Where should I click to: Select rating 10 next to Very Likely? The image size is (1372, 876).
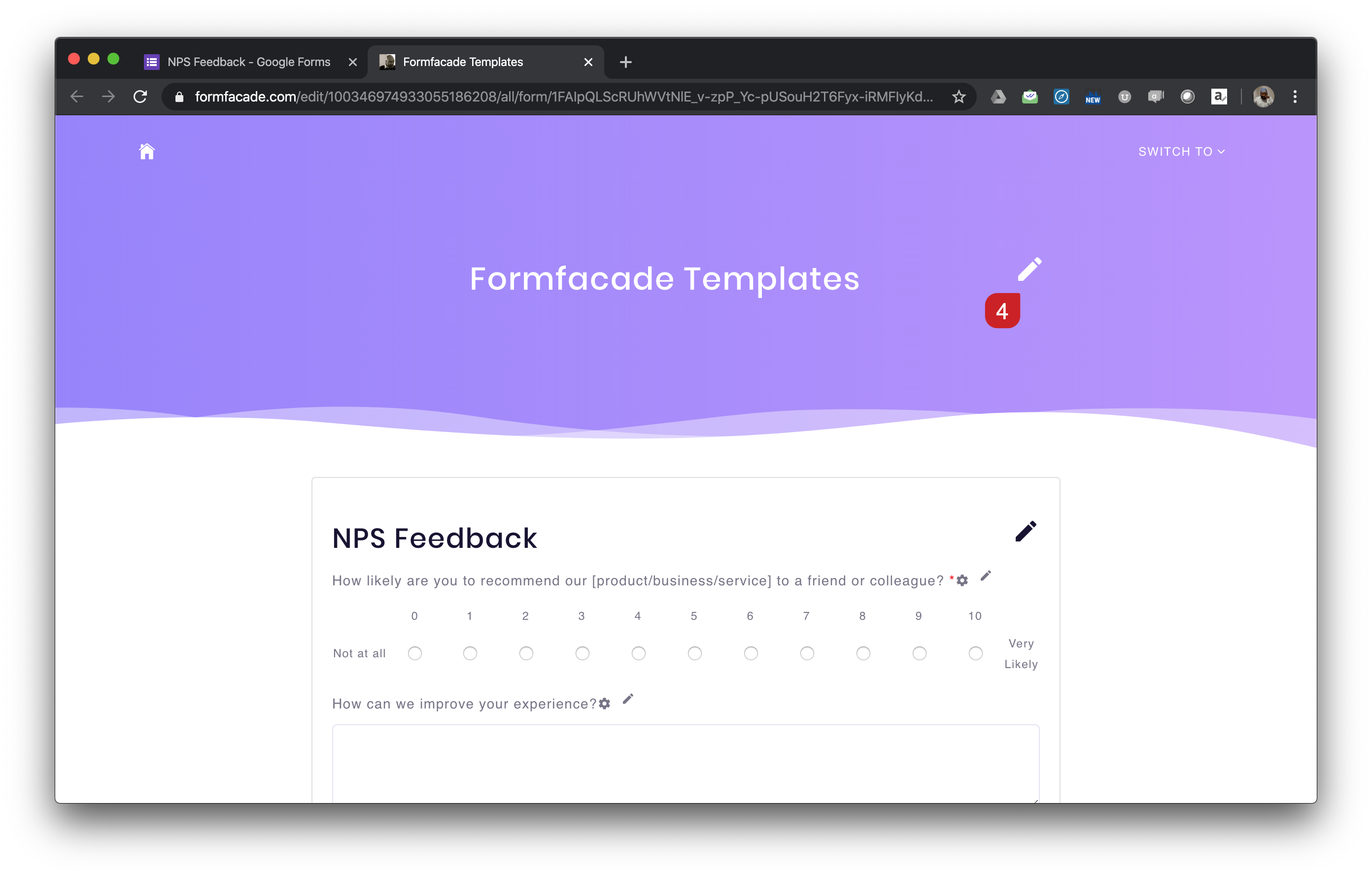pos(975,653)
